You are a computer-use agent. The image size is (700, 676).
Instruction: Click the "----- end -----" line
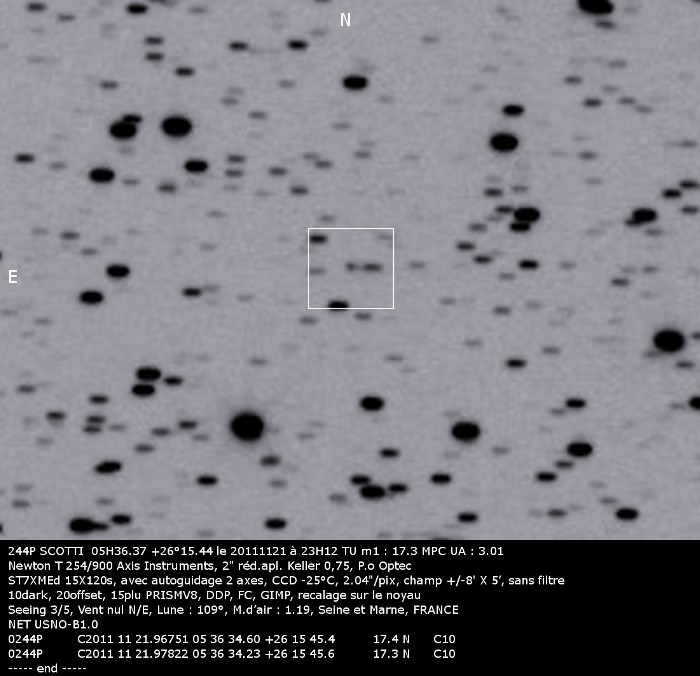[47, 668]
